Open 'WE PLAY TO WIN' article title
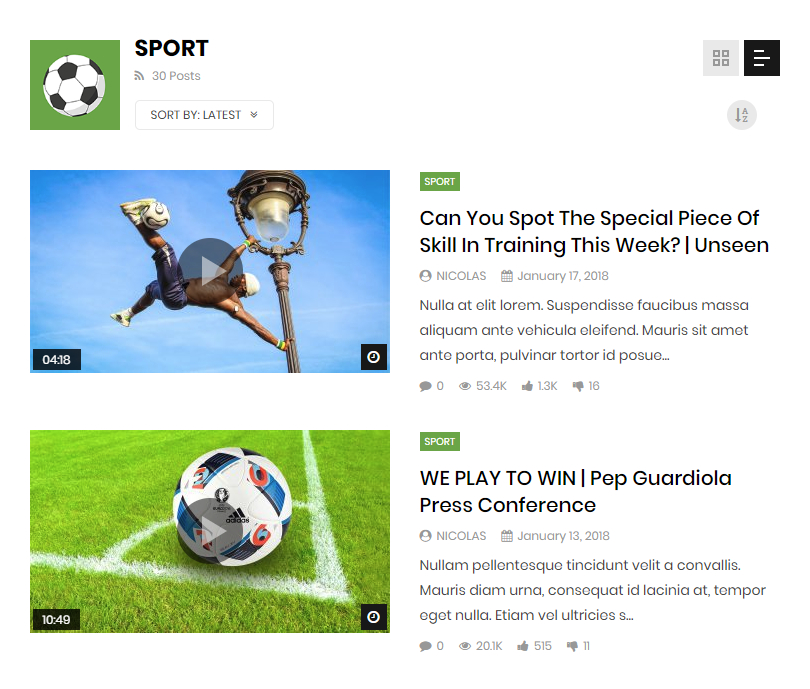The height and width of the screenshot is (689, 810). (575, 491)
